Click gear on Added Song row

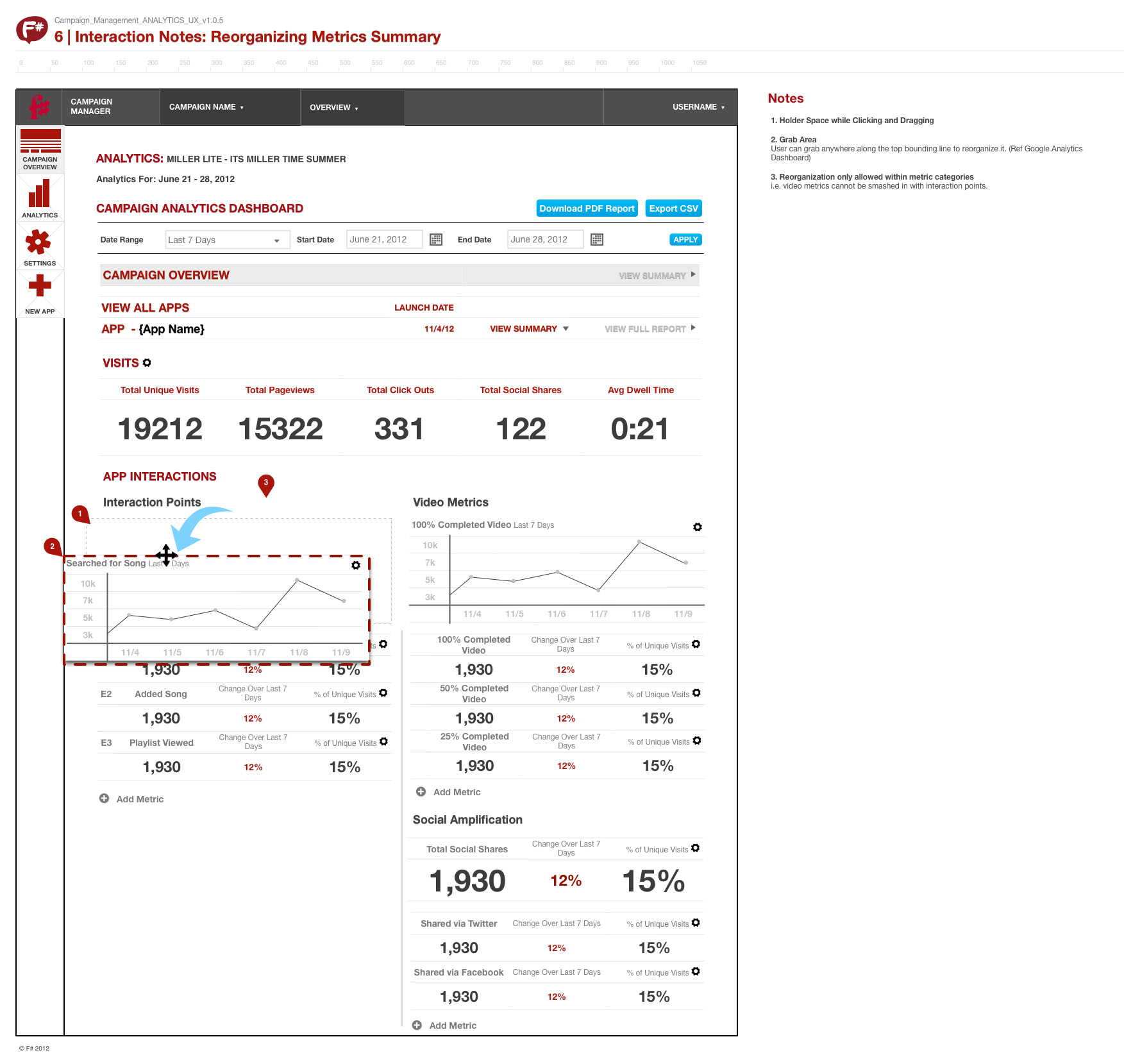point(383,693)
